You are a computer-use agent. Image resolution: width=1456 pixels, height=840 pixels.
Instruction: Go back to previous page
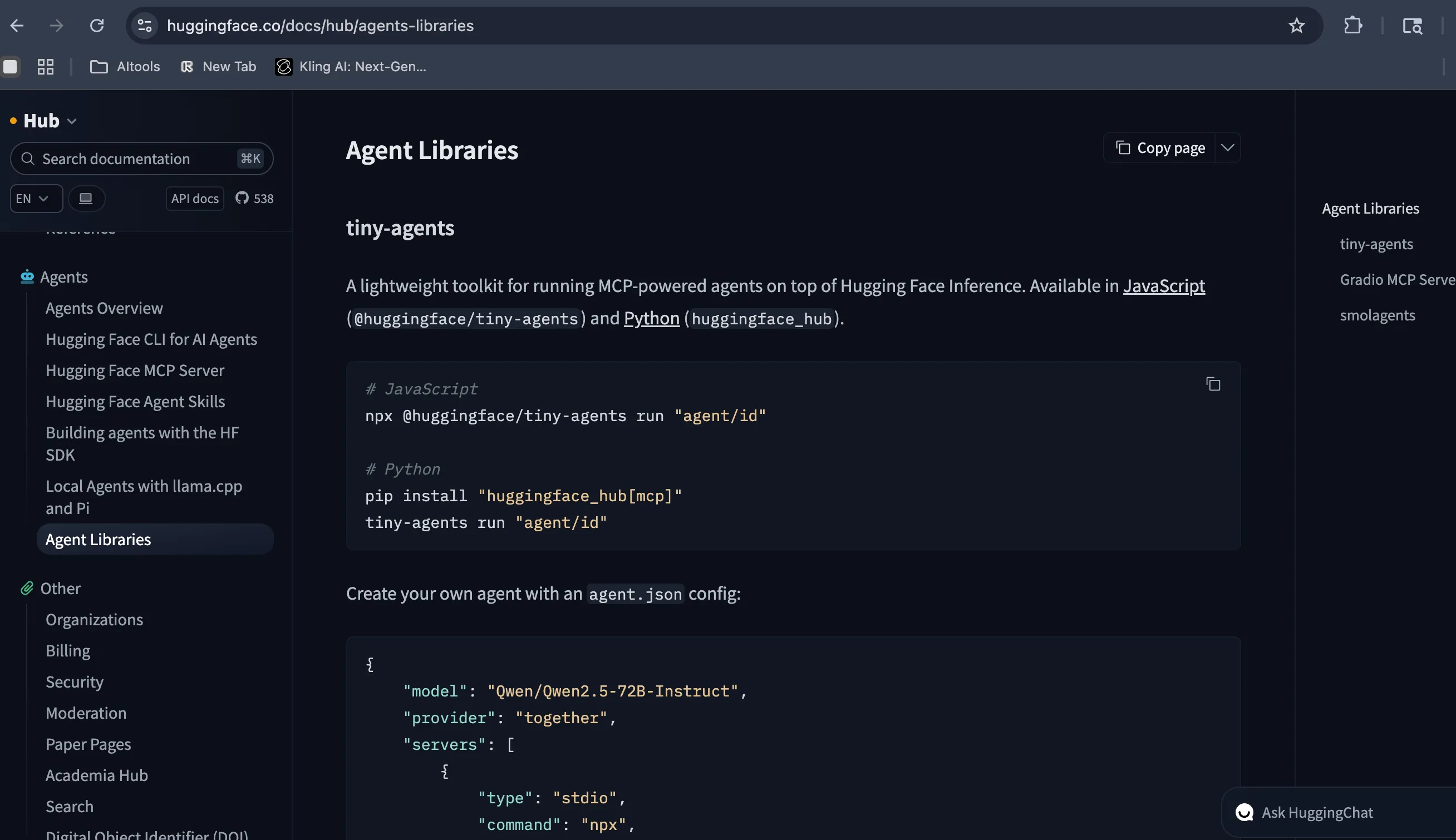[x=17, y=26]
